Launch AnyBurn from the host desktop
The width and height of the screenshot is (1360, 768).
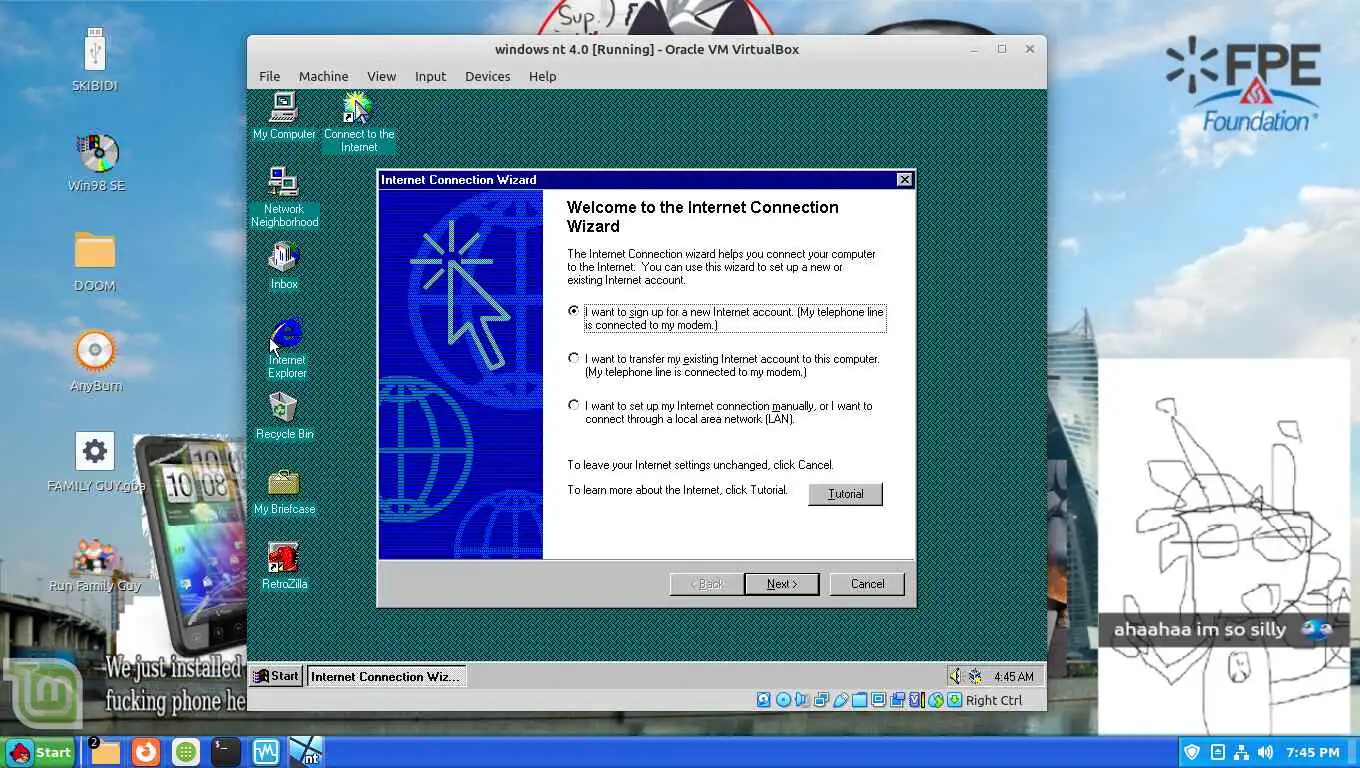pos(96,360)
